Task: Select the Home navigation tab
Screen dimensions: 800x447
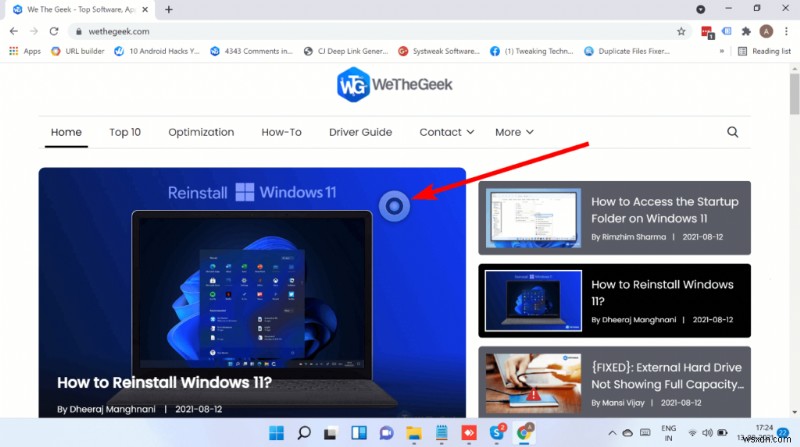Action: coord(66,132)
